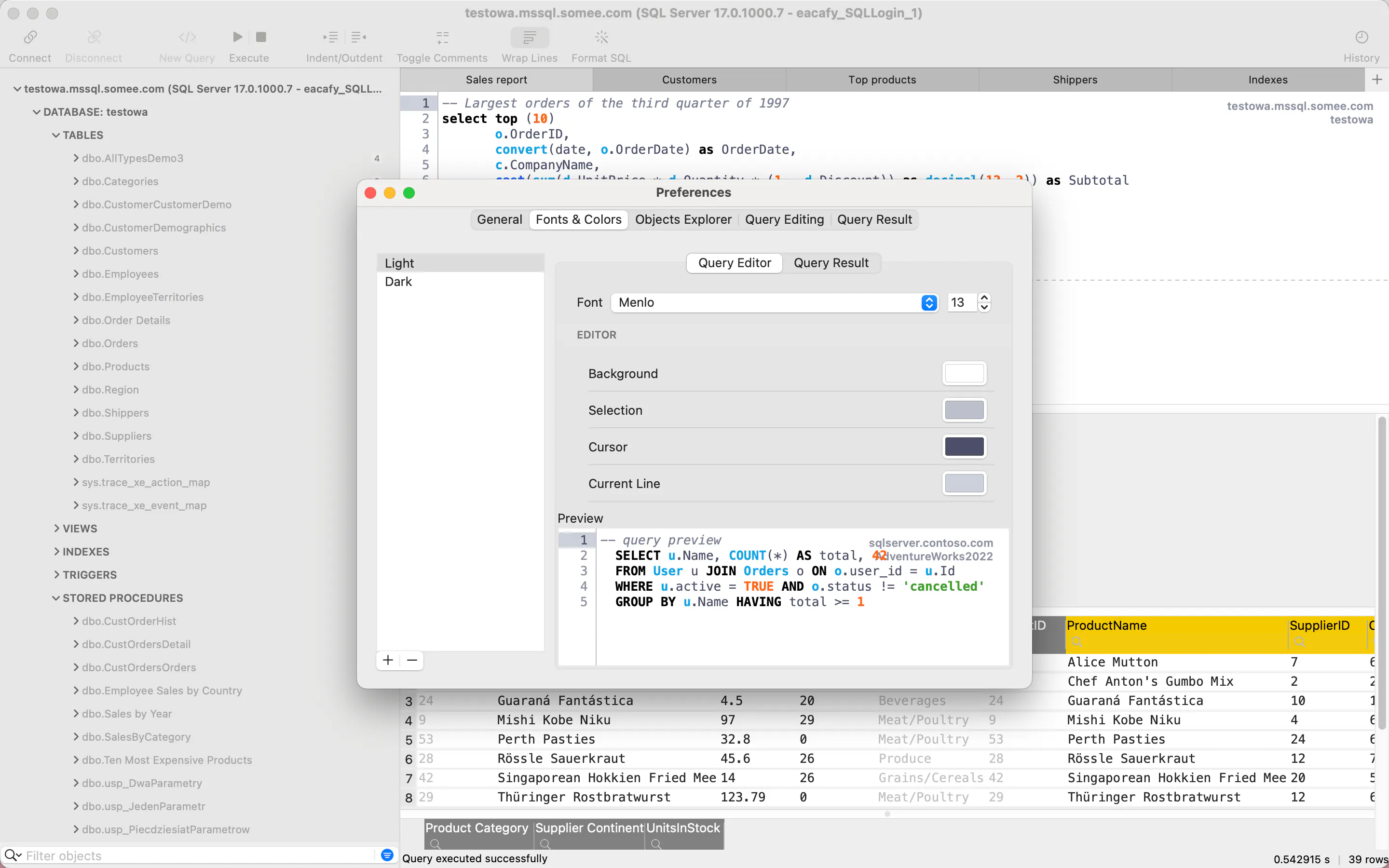The width and height of the screenshot is (1389, 868).
Task: Expand the TRIGGERS node
Action: [x=56, y=575]
